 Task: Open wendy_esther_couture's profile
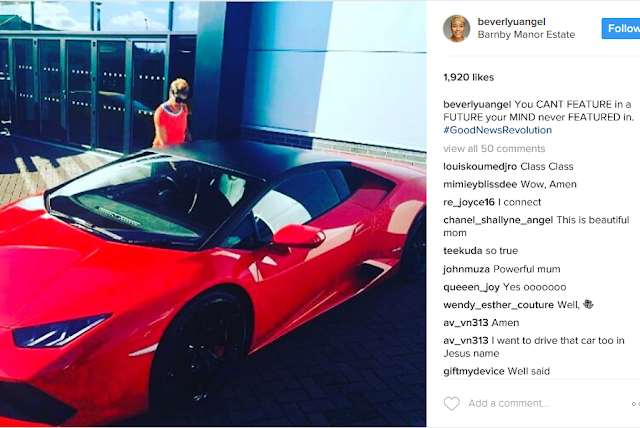[x=498, y=305]
